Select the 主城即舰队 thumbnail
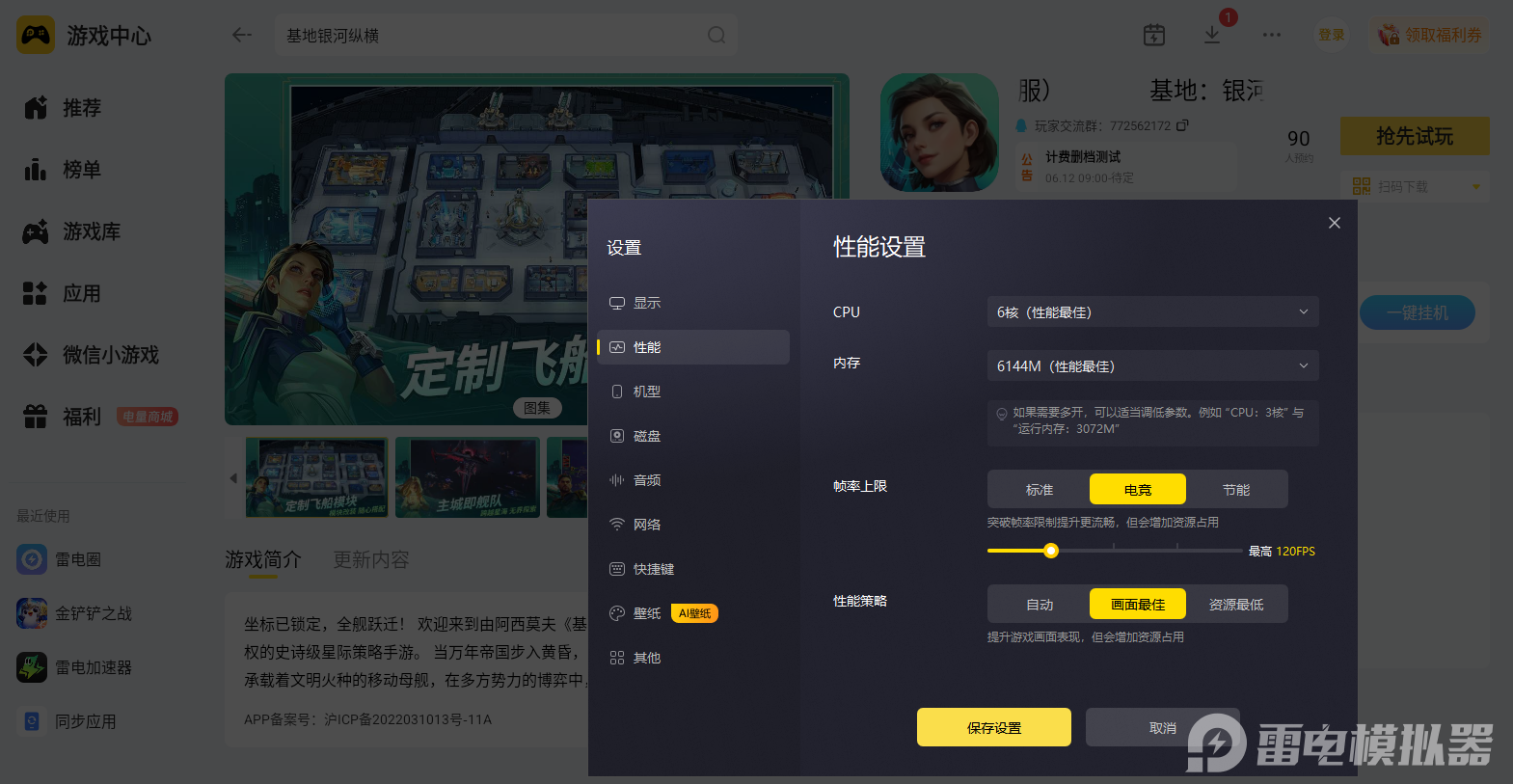Viewport: 1513px width, 784px height. 468,477
